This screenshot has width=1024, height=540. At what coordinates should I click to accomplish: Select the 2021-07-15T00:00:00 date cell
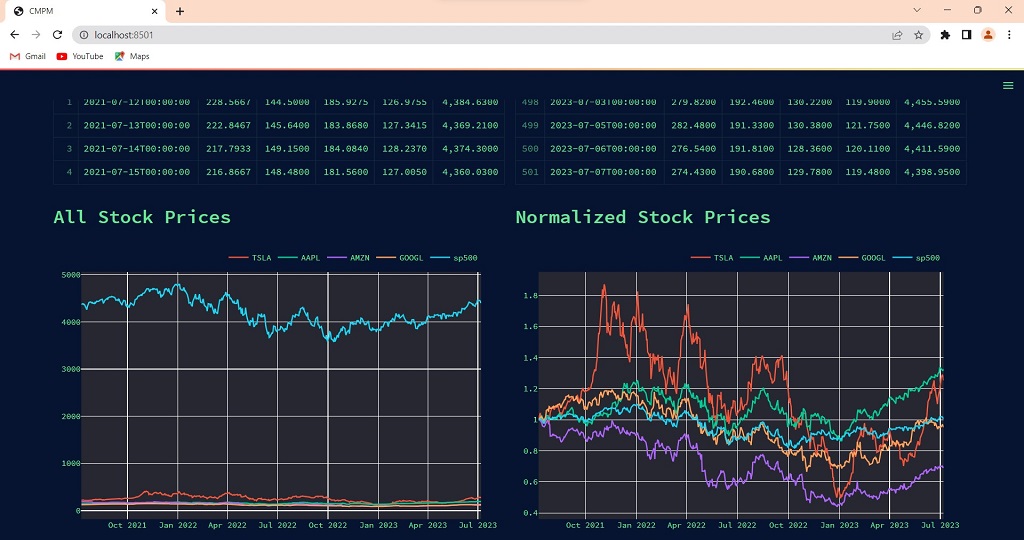[137, 172]
